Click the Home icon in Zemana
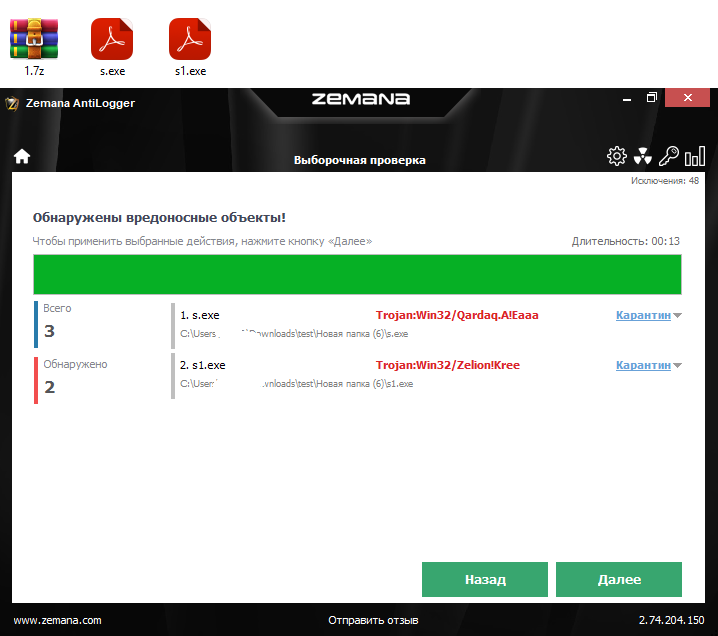Image resolution: width=718 pixels, height=636 pixels. click(22, 157)
